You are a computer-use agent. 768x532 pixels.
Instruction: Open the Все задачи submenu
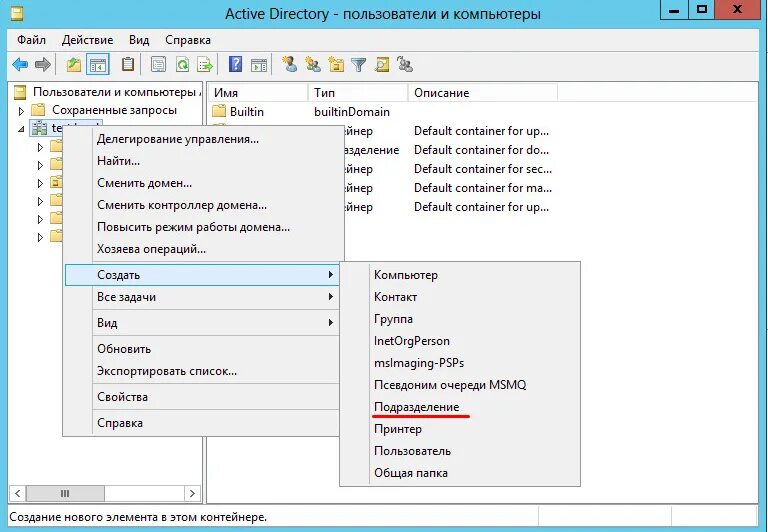pos(202,297)
